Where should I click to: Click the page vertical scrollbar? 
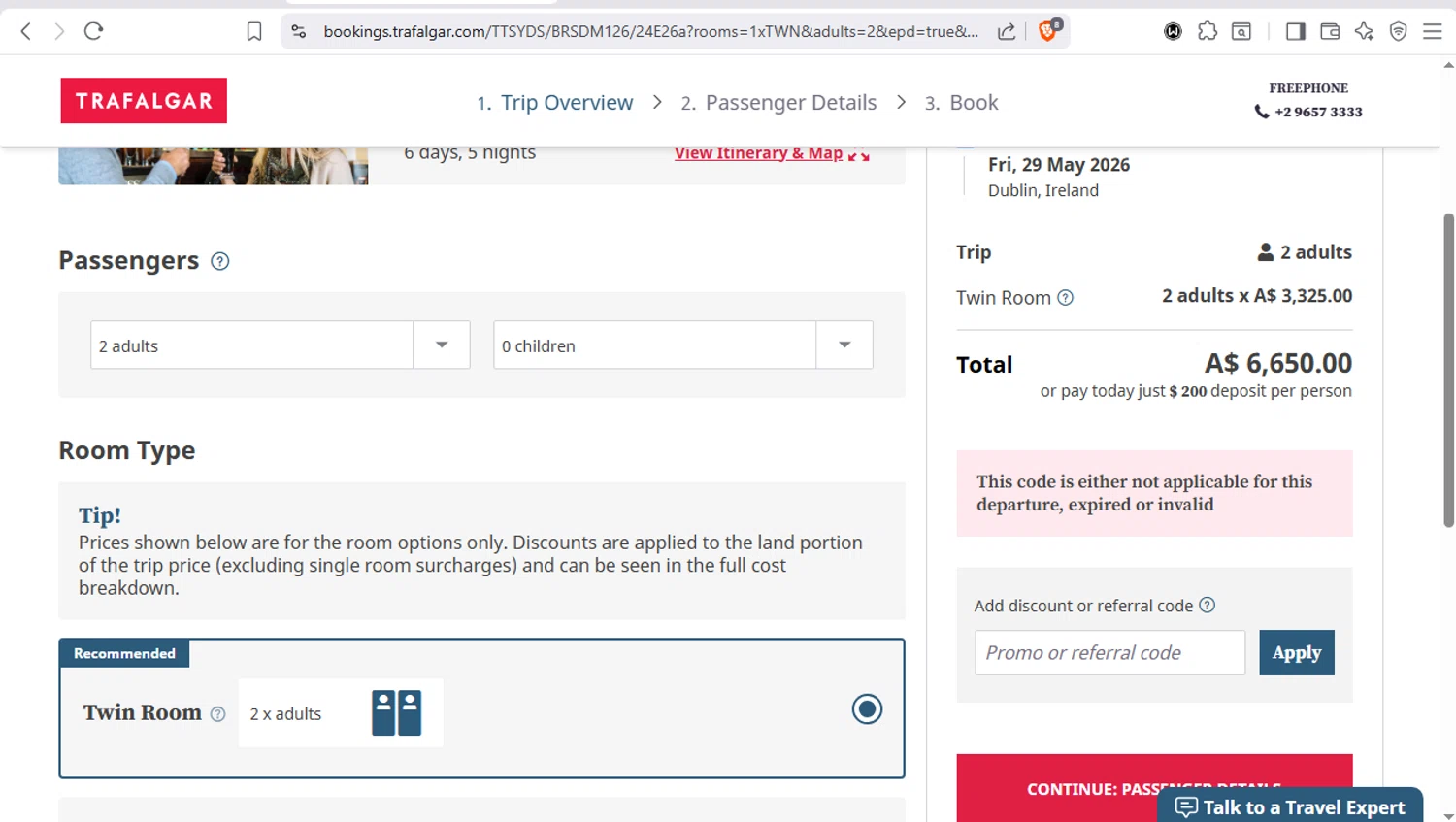pyautogui.click(x=1448, y=369)
